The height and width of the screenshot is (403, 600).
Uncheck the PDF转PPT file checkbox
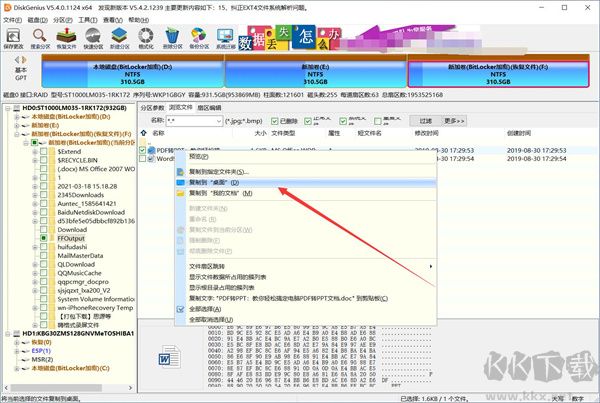pyautogui.click(x=150, y=149)
